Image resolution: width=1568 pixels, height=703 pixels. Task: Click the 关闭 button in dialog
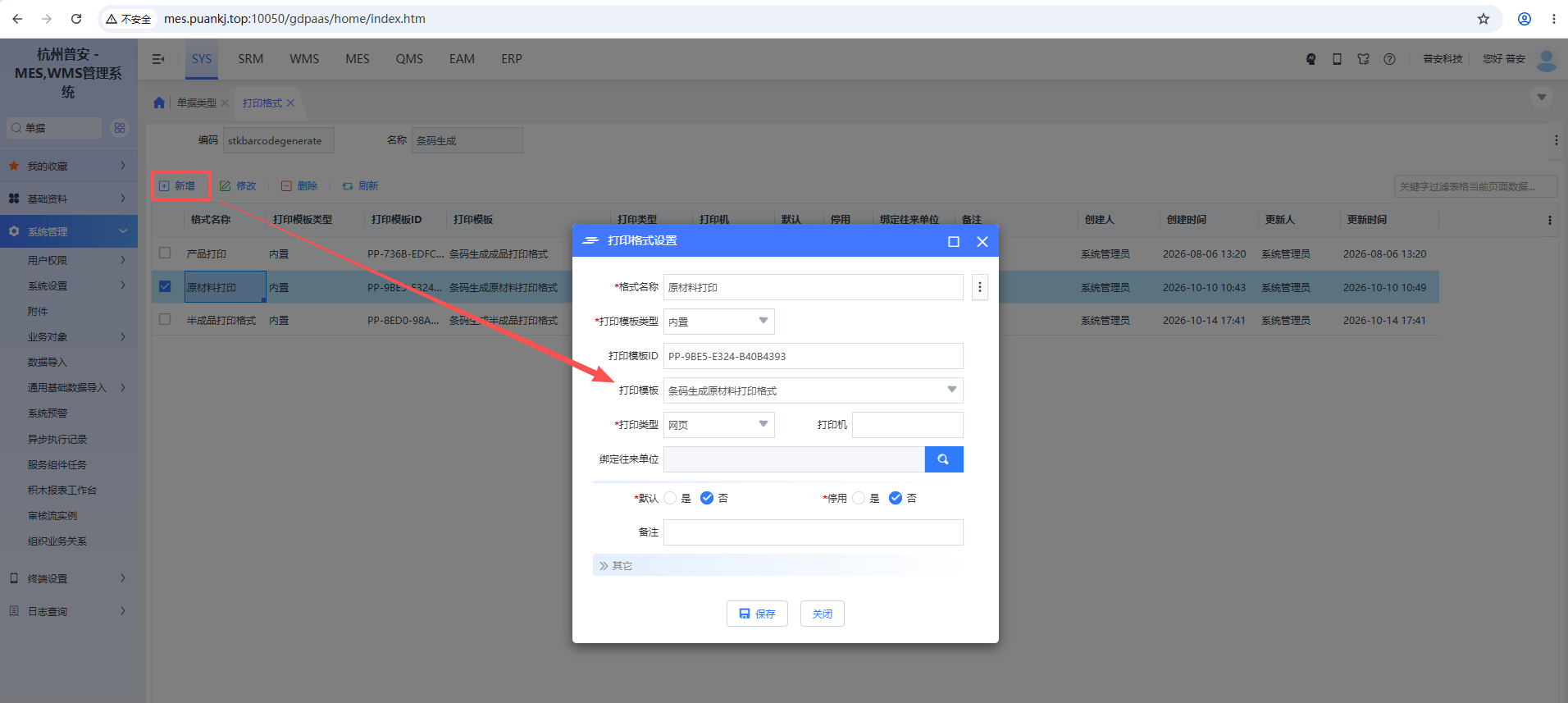823,614
